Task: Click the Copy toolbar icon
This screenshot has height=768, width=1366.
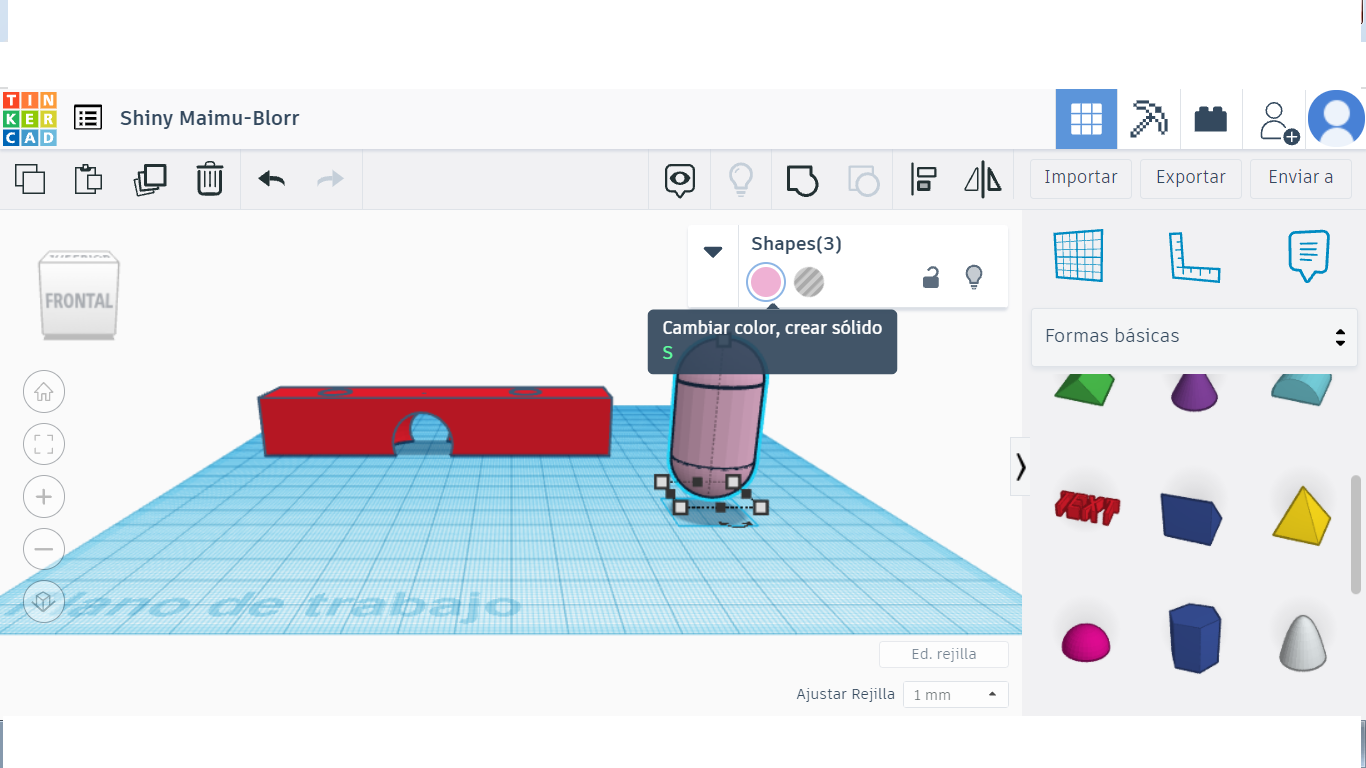Action: 30,180
